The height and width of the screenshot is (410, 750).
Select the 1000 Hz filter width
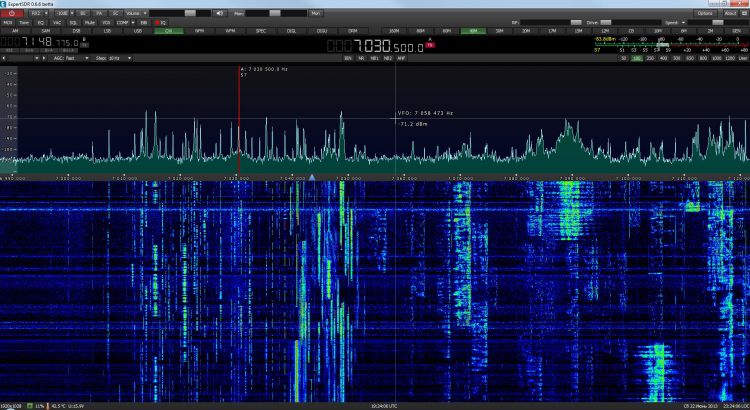tap(716, 58)
